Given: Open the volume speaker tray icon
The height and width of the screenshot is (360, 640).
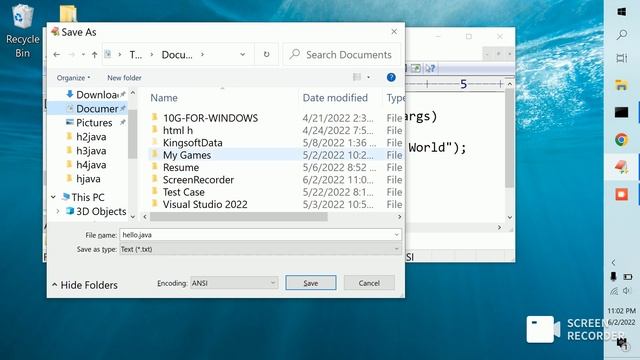Looking at the screenshot, I should (627, 291).
